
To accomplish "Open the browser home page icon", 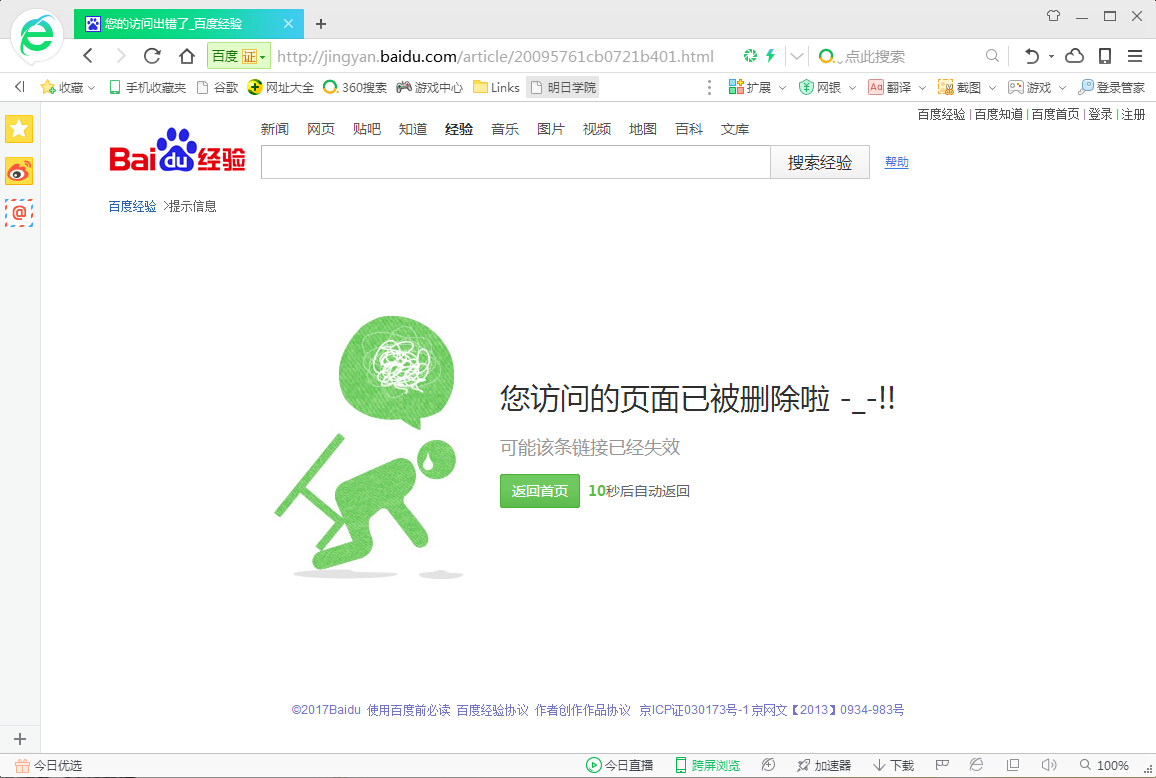I will [187, 56].
